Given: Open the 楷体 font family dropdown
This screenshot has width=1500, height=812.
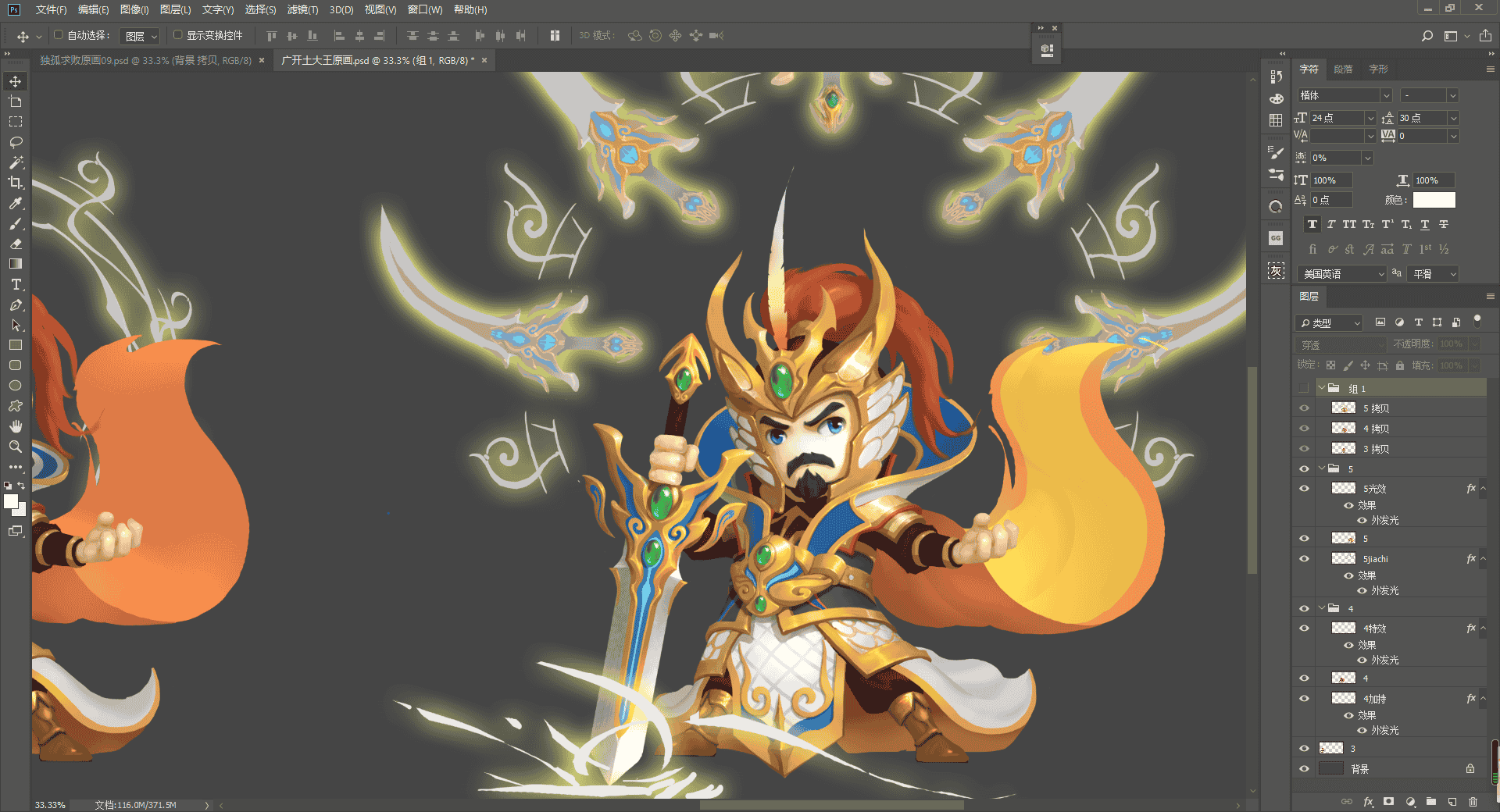Looking at the screenshot, I should [1386, 95].
